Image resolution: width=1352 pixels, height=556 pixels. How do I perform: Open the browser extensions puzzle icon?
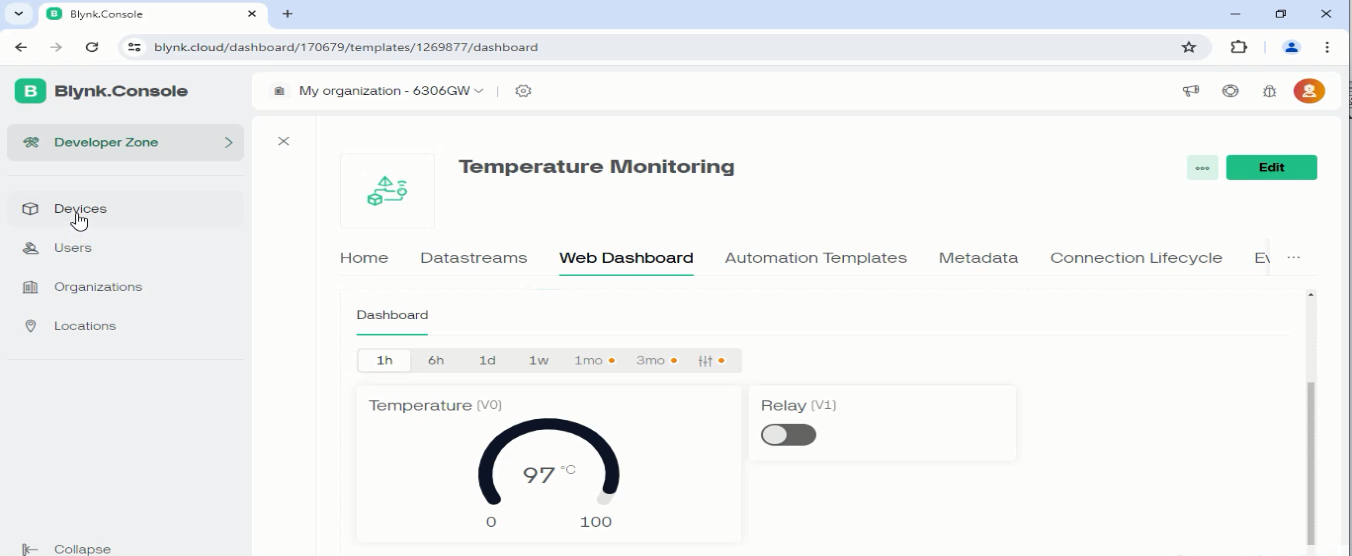(x=1238, y=47)
